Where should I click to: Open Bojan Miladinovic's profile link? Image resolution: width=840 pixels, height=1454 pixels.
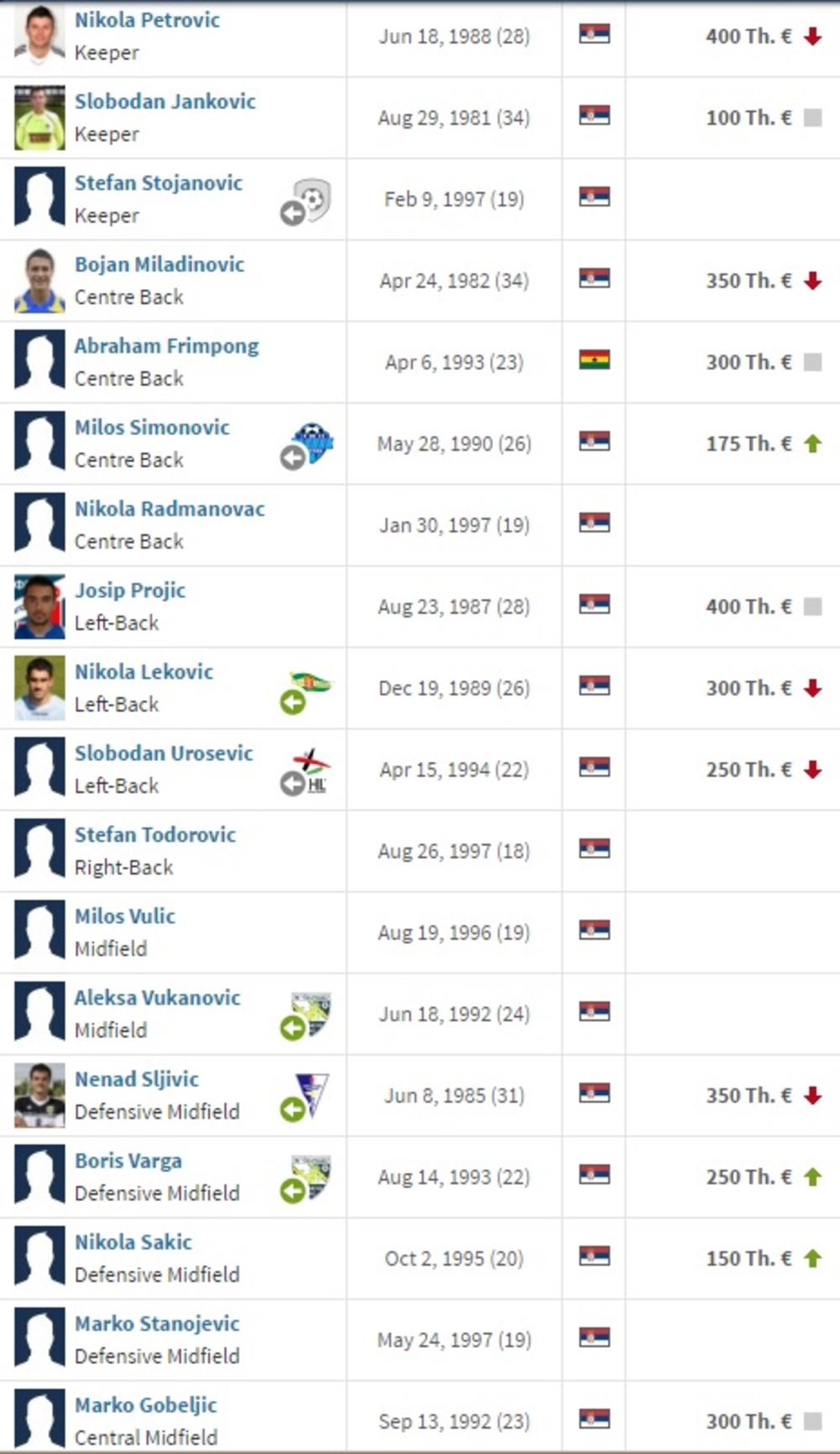pos(160,265)
